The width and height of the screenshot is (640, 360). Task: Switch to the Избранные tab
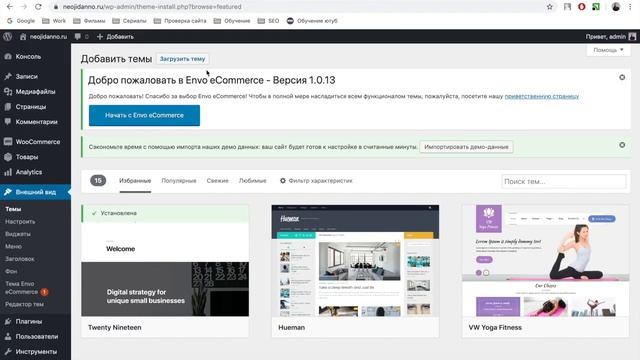click(x=135, y=181)
